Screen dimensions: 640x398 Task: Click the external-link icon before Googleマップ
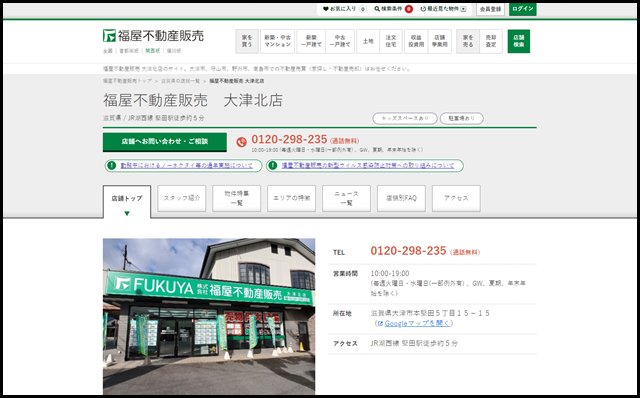(380, 324)
